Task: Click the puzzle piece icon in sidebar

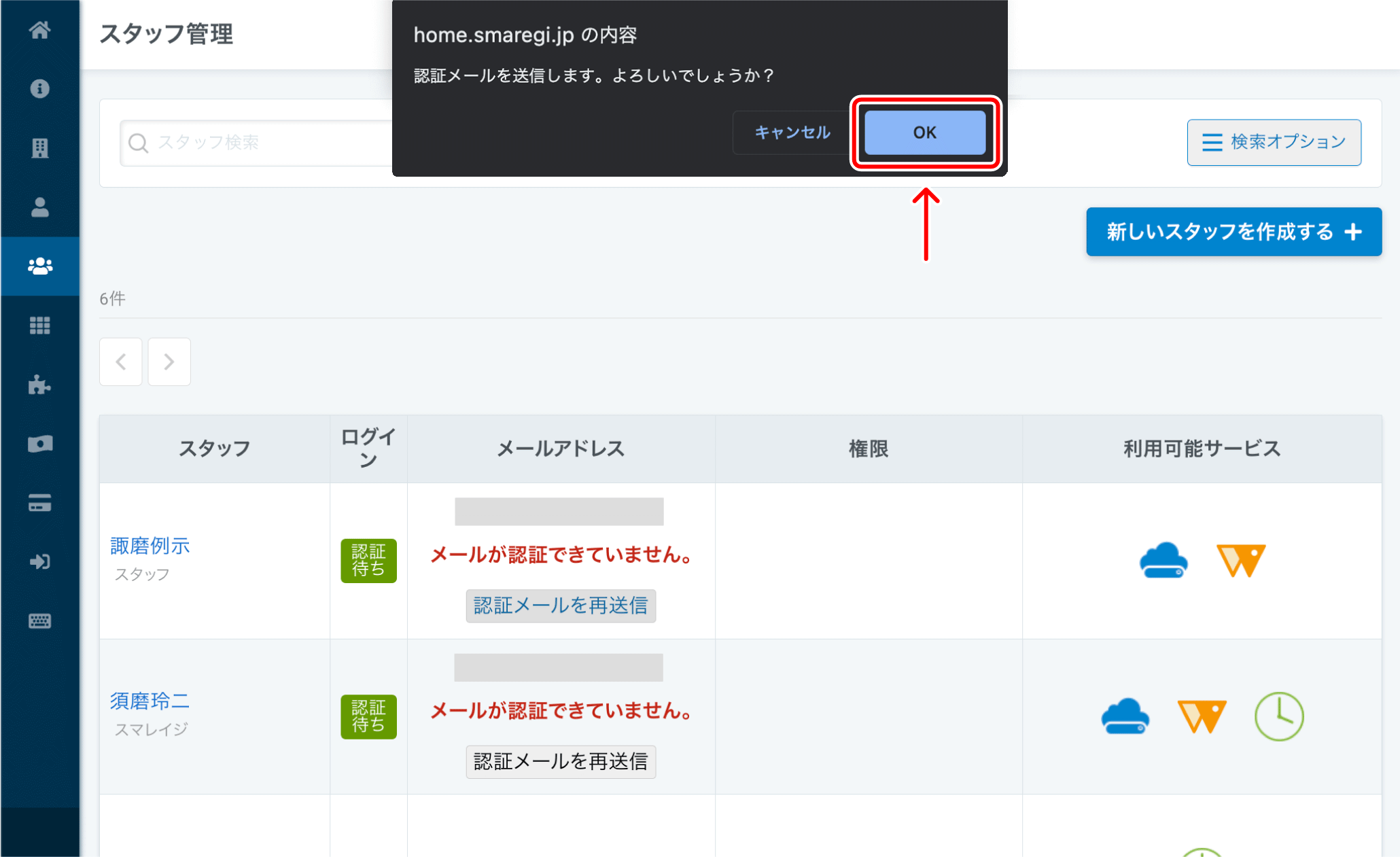Action: (39, 385)
